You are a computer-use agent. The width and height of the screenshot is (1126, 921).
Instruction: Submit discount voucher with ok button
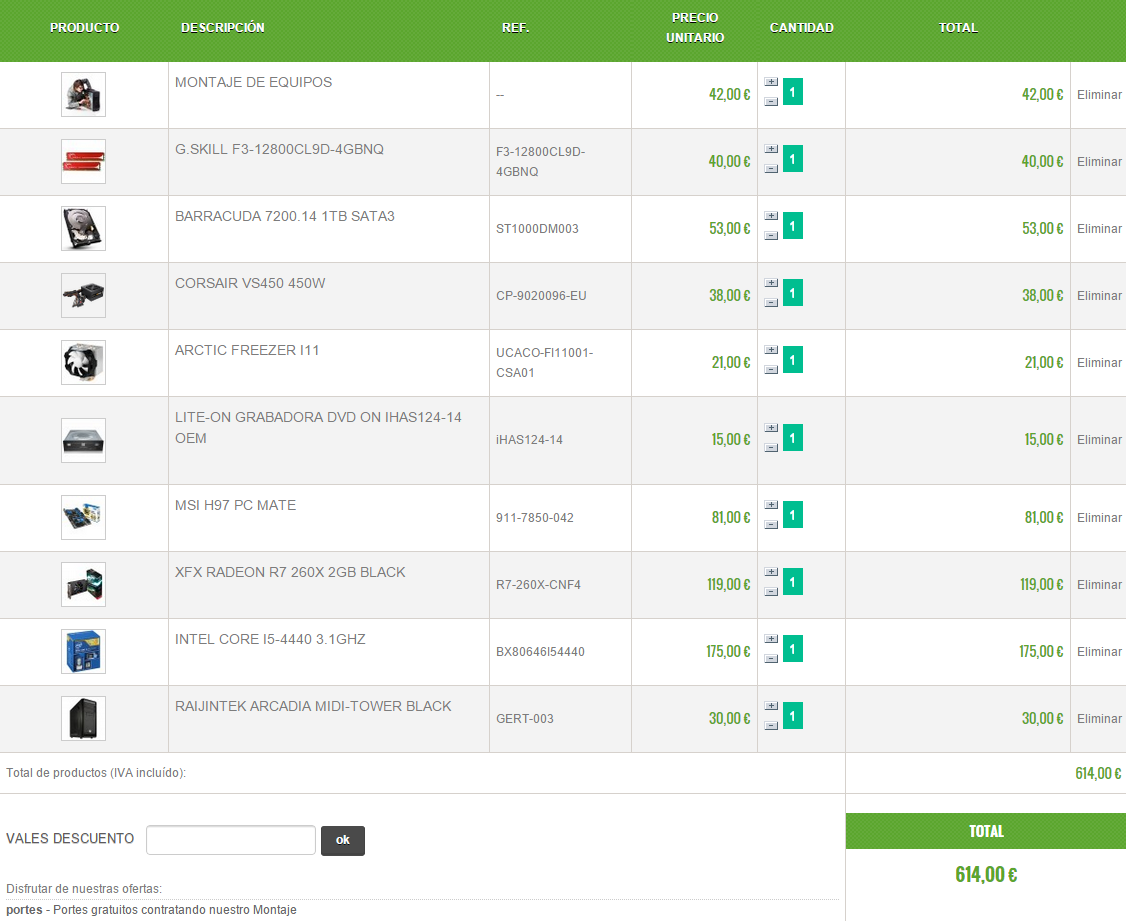tap(343, 841)
